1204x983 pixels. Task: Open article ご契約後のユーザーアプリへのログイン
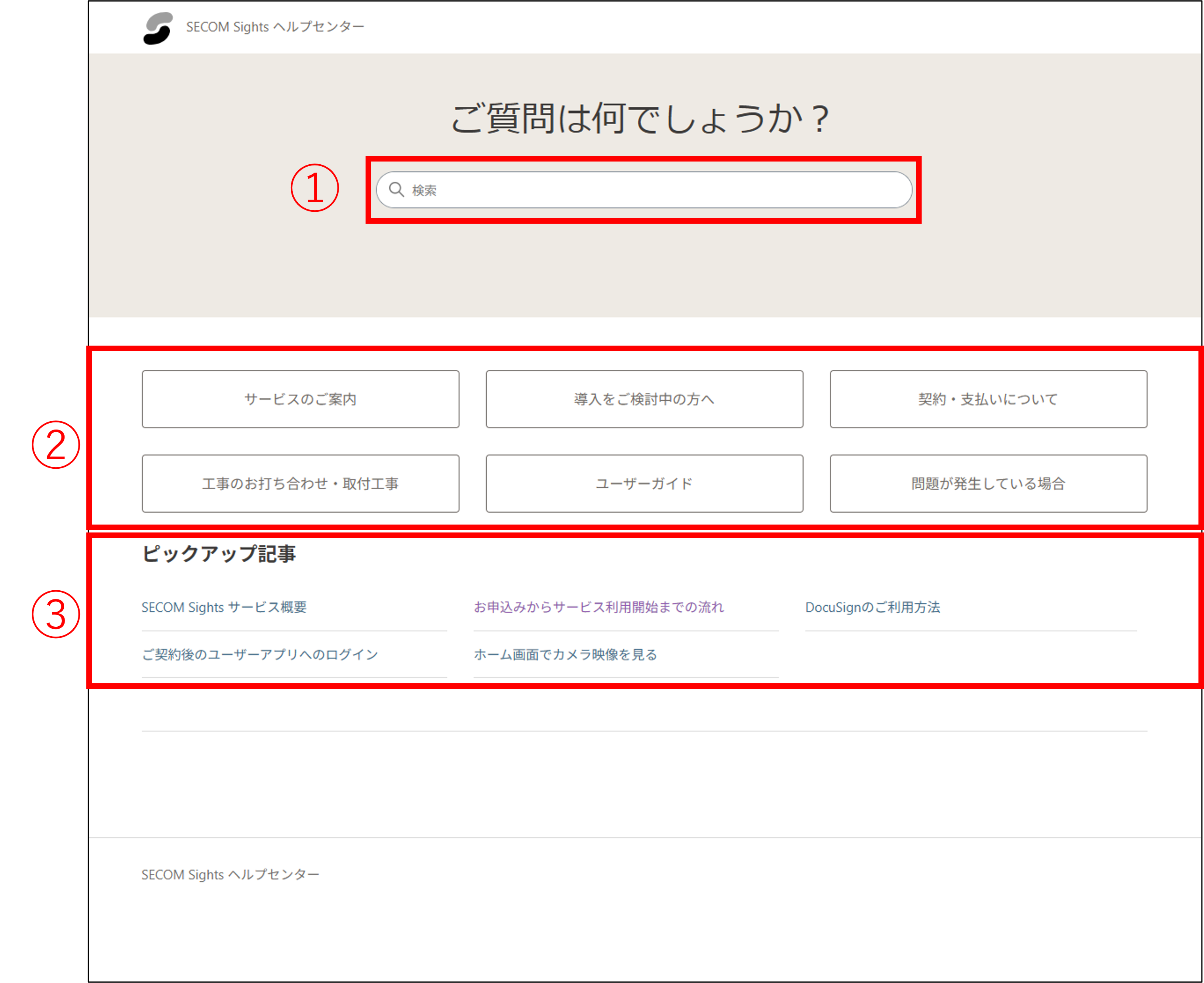(259, 654)
